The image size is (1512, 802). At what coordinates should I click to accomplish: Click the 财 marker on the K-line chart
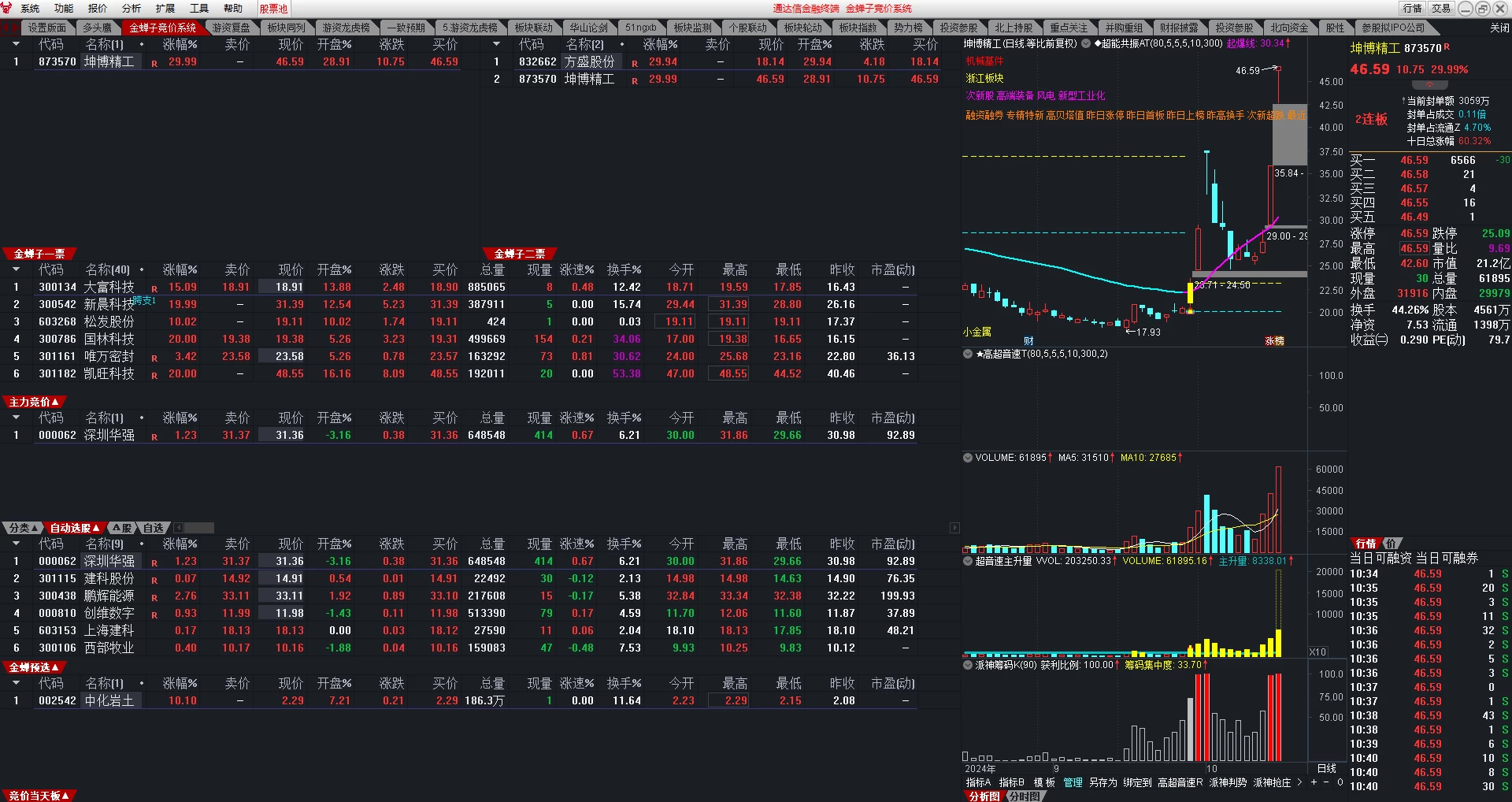[1028, 341]
